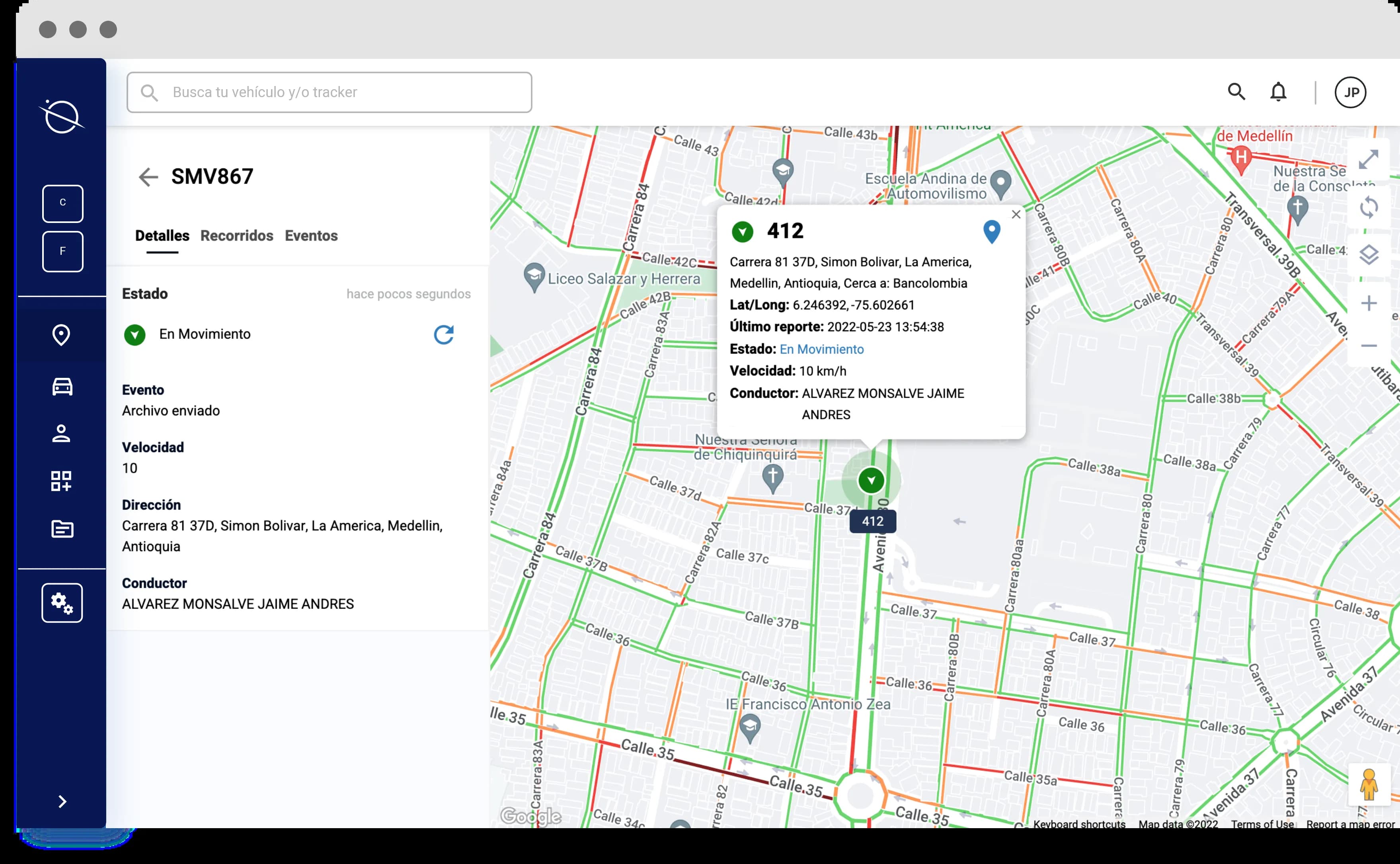The image size is (1400, 864).
Task: Click the blue pin in 412 popup
Action: [992, 232]
